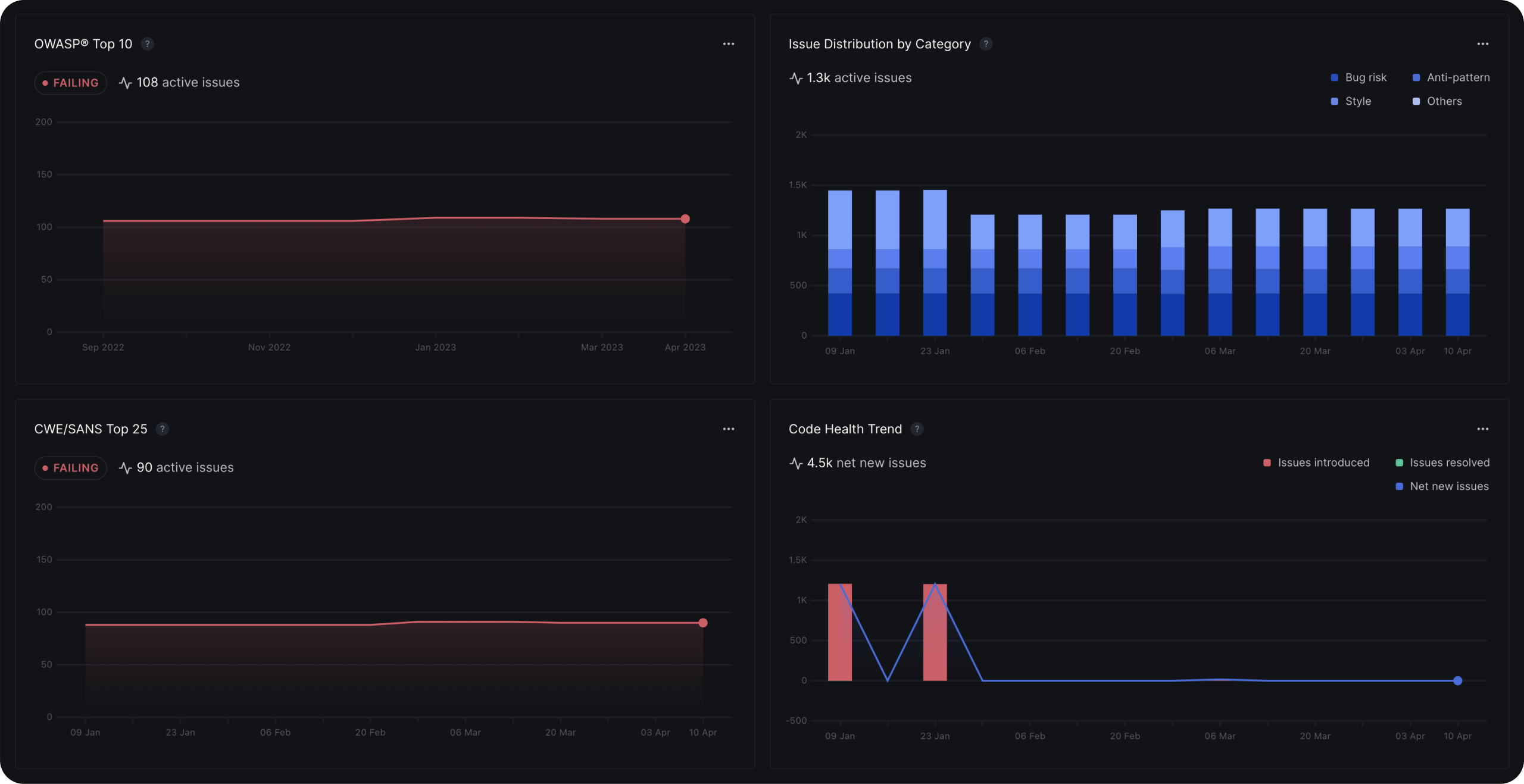Click the Style legend color swatch
The height and width of the screenshot is (784, 1524).
pyautogui.click(x=1335, y=101)
